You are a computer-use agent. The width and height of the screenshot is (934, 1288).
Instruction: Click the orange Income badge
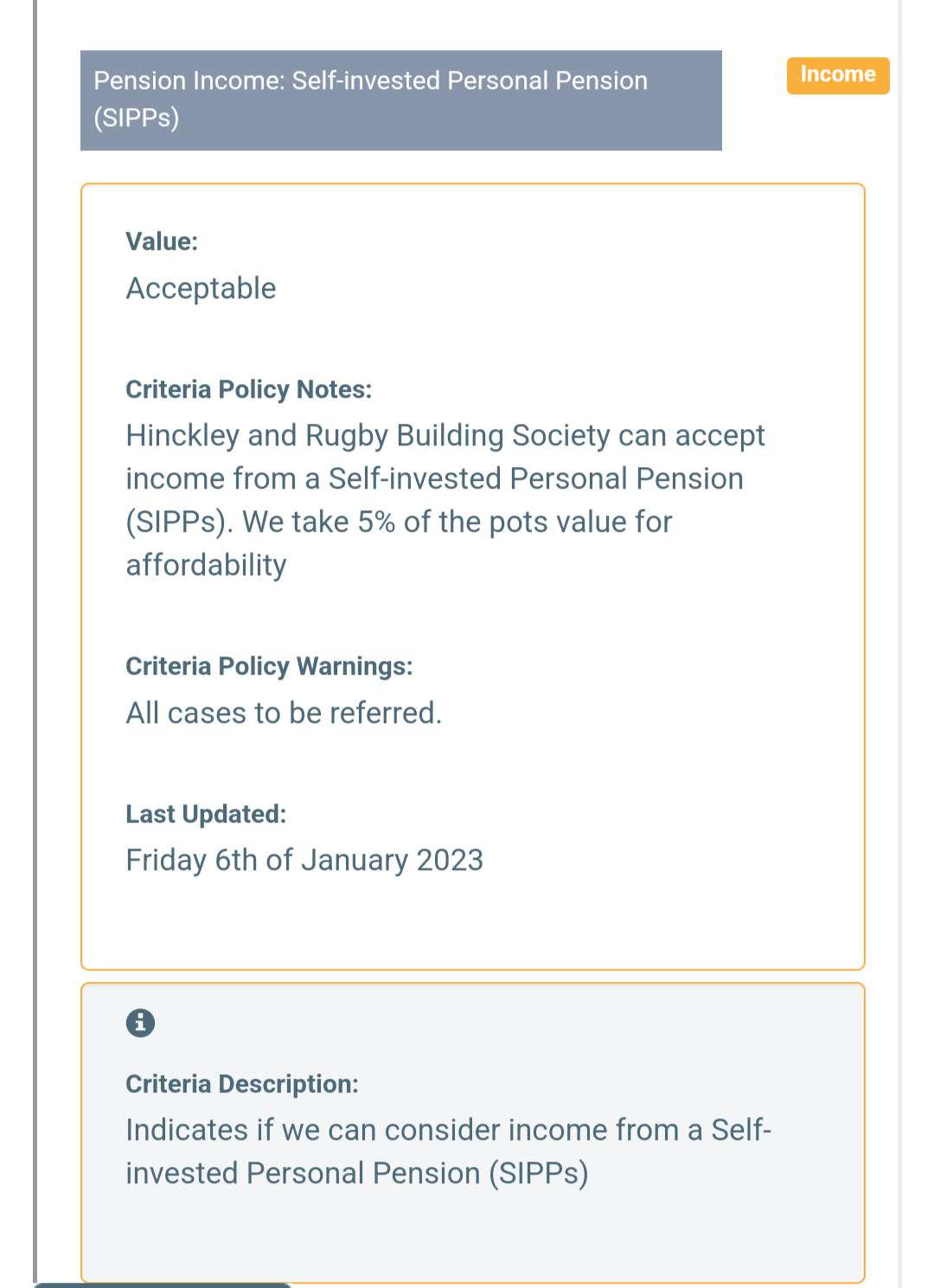838,75
